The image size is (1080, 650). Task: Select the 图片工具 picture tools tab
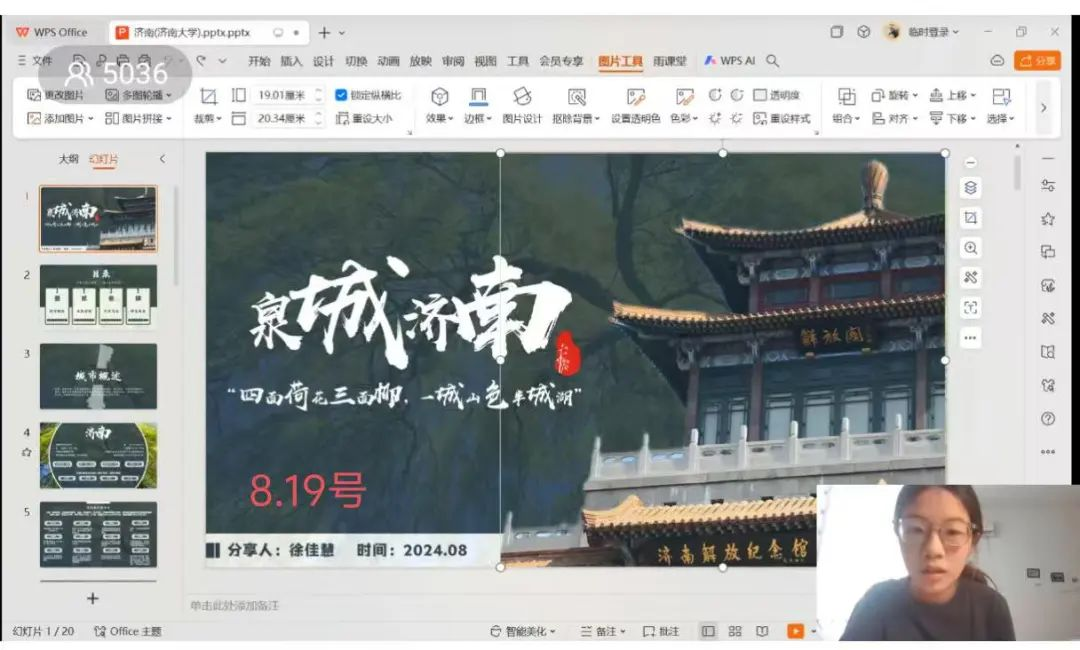pyautogui.click(x=620, y=61)
